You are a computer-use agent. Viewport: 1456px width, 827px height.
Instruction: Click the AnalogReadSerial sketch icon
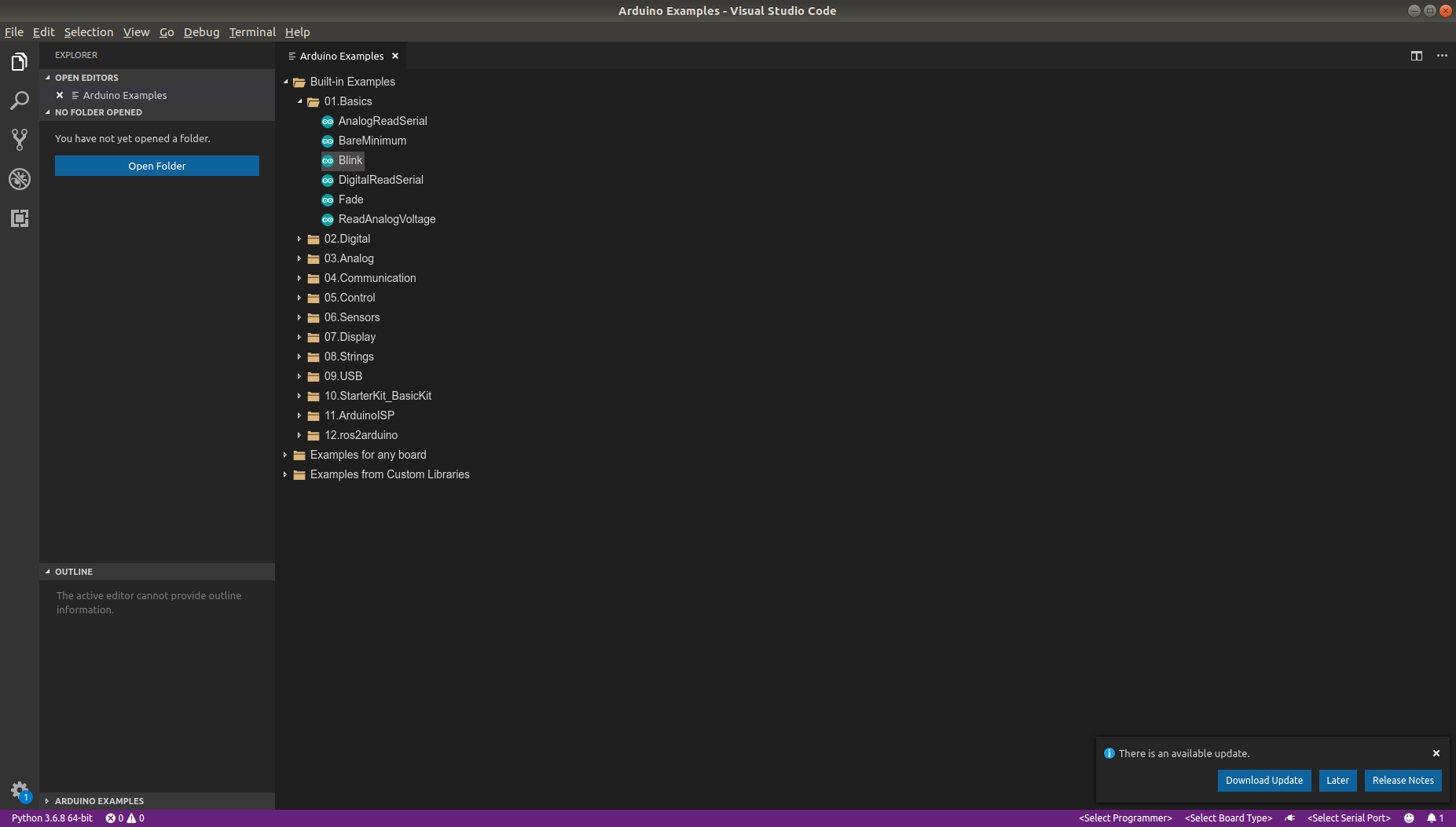coord(328,121)
